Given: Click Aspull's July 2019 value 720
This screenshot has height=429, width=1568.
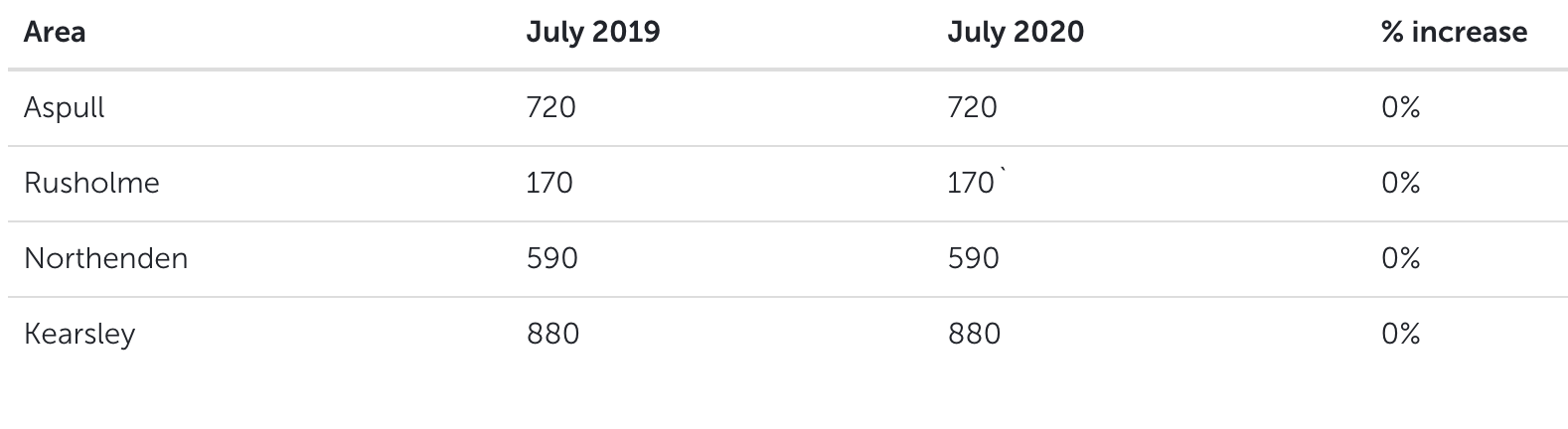Looking at the screenshot, I should [550, 107].
